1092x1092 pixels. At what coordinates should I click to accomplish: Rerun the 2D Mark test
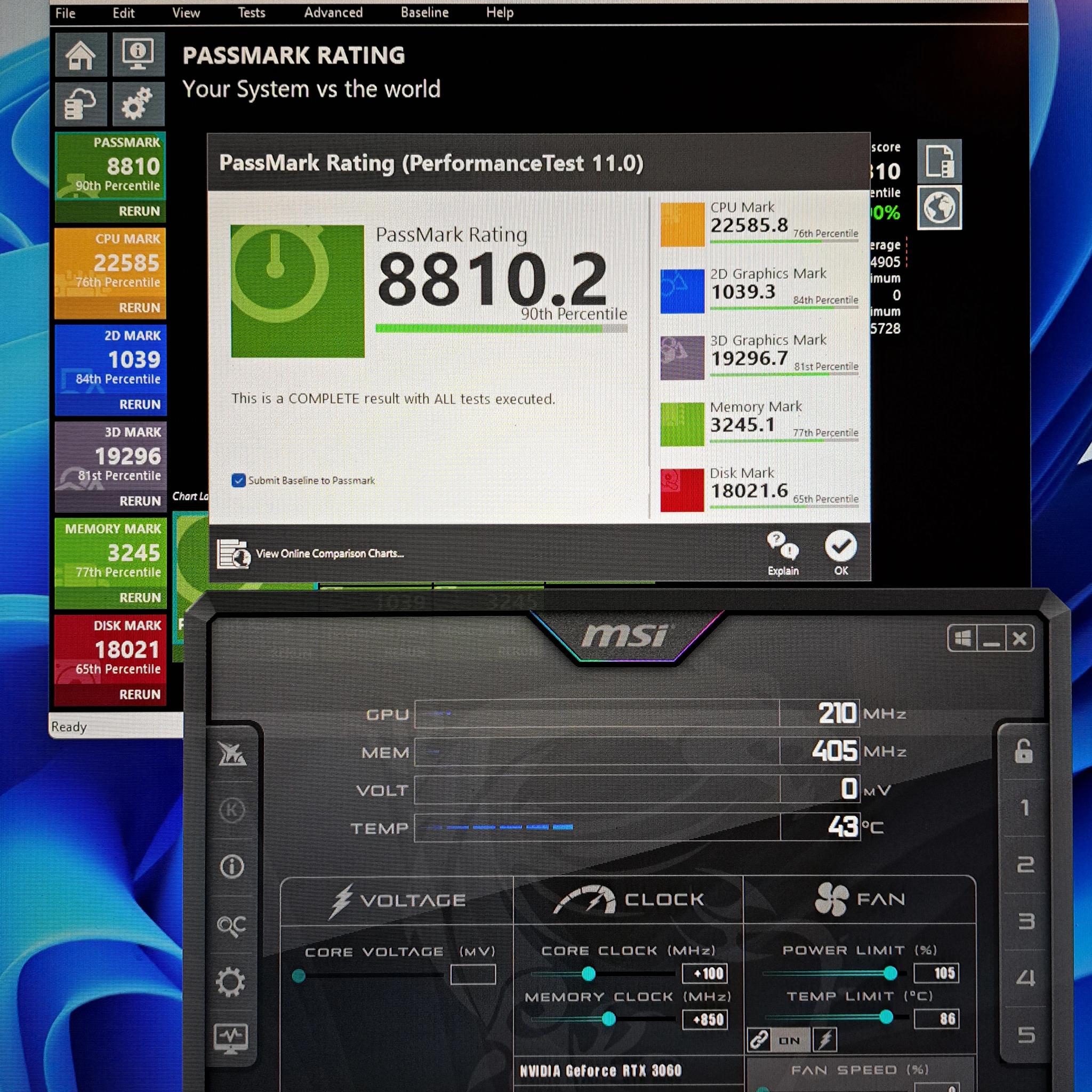pyautogui.click(x=140, y=405)
